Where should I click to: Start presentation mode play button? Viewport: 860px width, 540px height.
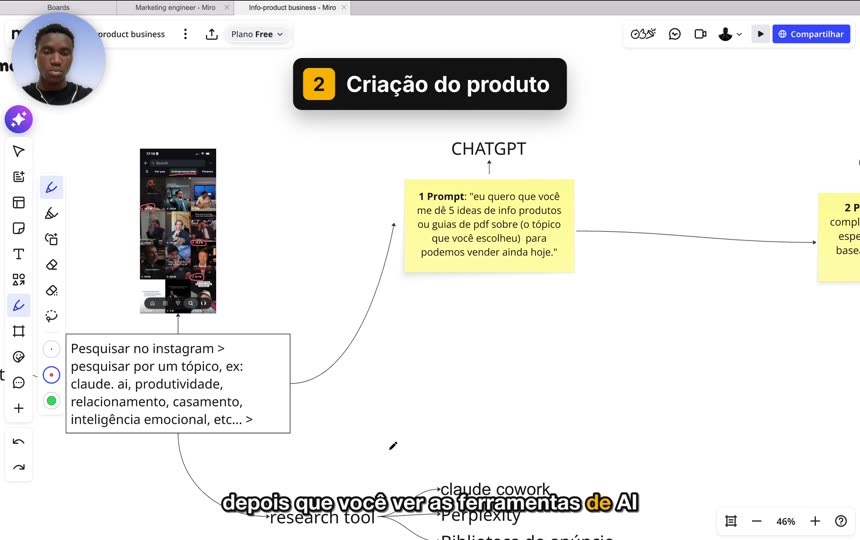click(x=760, y=34)
